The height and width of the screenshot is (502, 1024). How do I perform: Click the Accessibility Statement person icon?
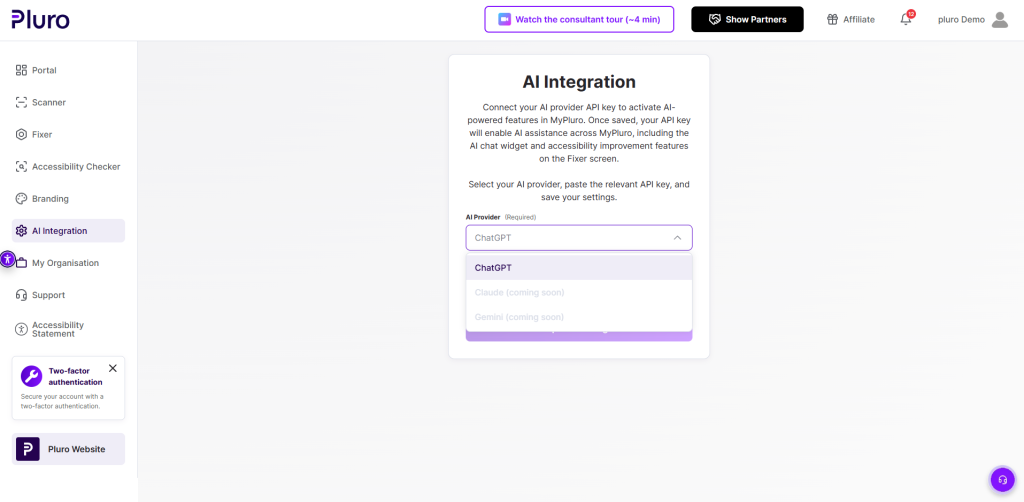[x=21, y=329]
